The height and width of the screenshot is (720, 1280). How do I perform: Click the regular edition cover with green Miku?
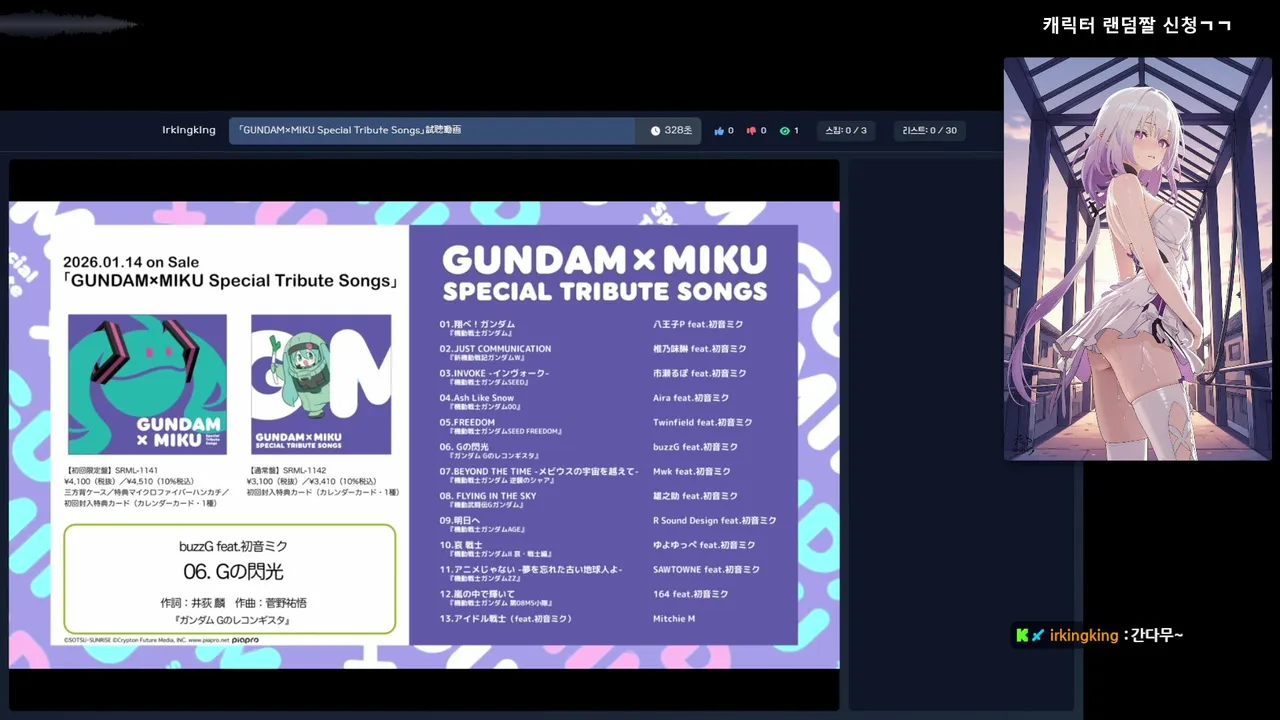[x=321, y=385]
